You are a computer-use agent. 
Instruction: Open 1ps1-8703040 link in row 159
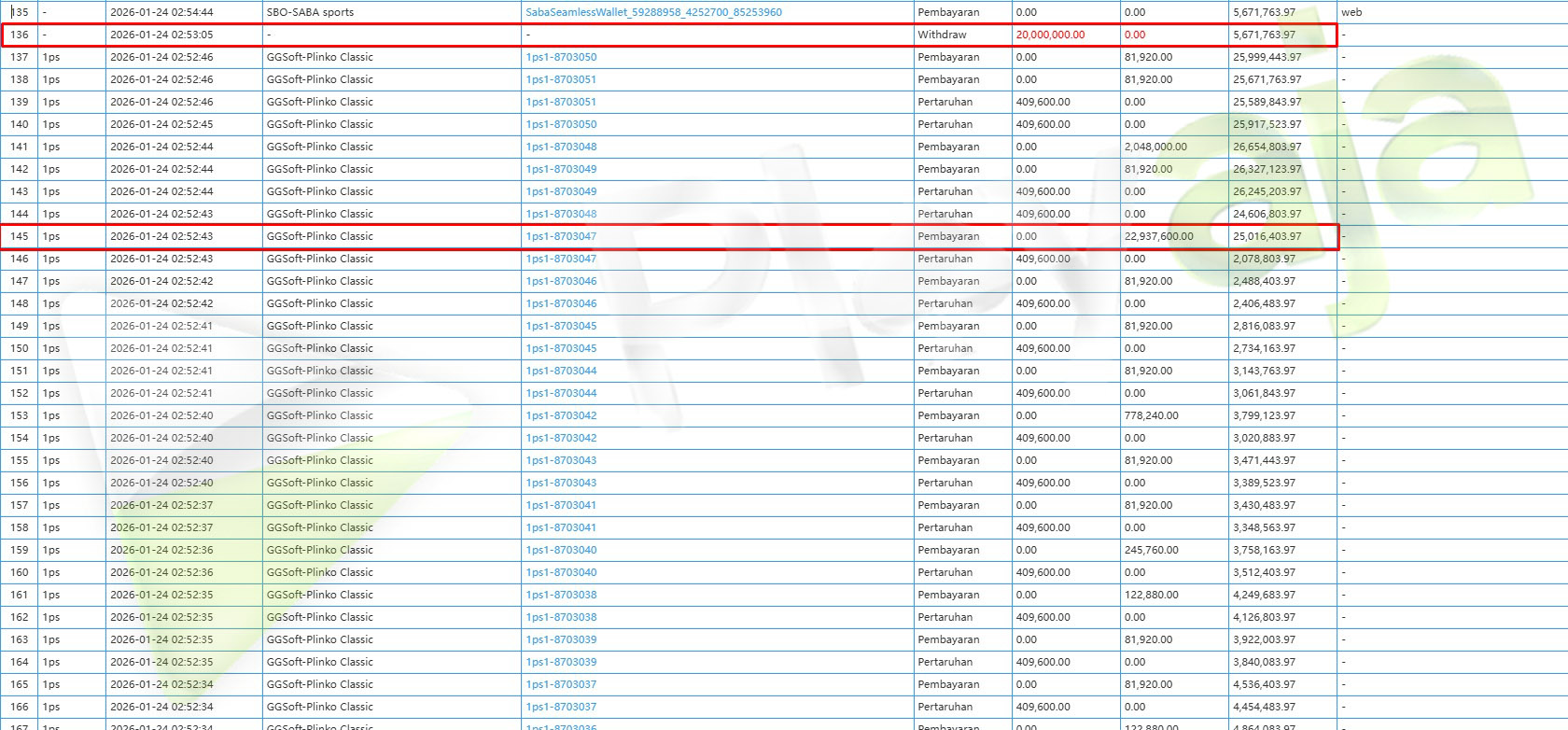click(561, 550)
